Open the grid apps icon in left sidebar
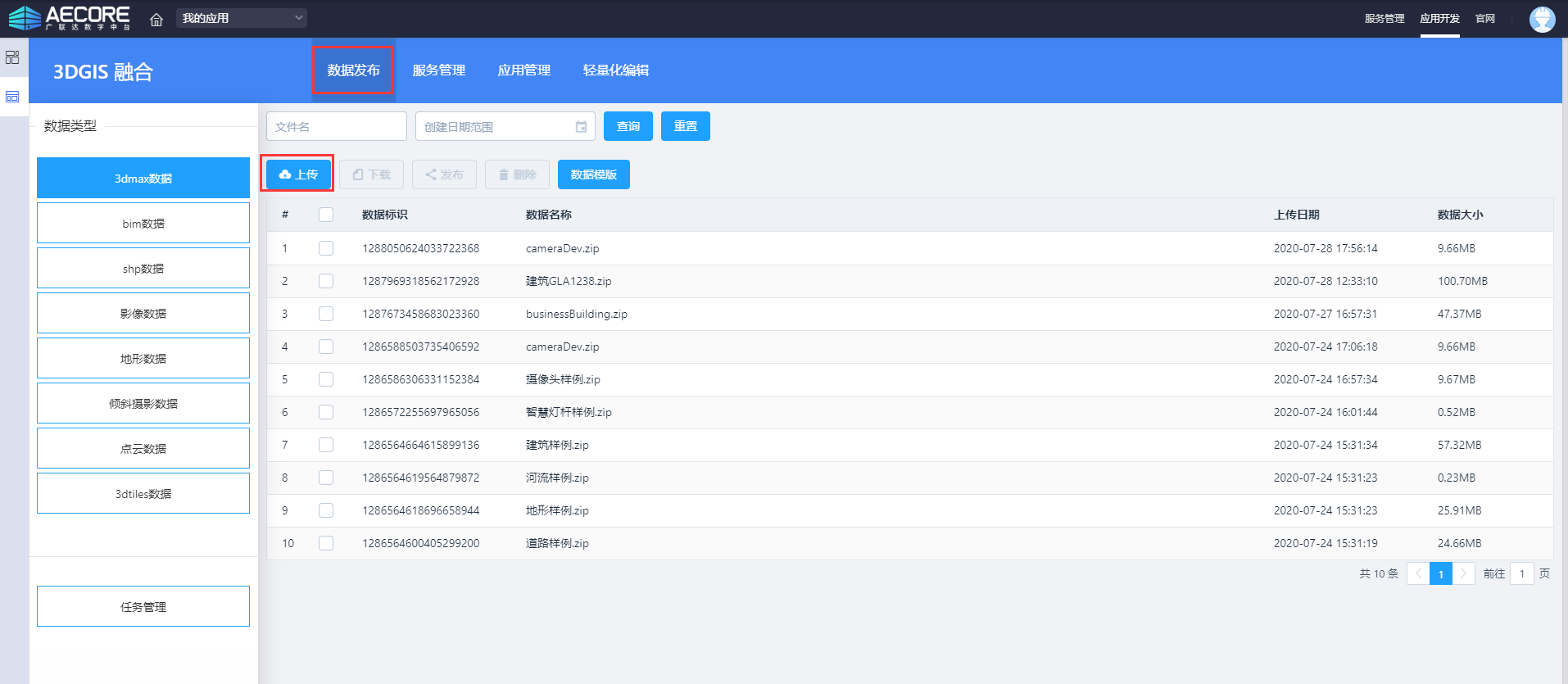 pos(12,57)
